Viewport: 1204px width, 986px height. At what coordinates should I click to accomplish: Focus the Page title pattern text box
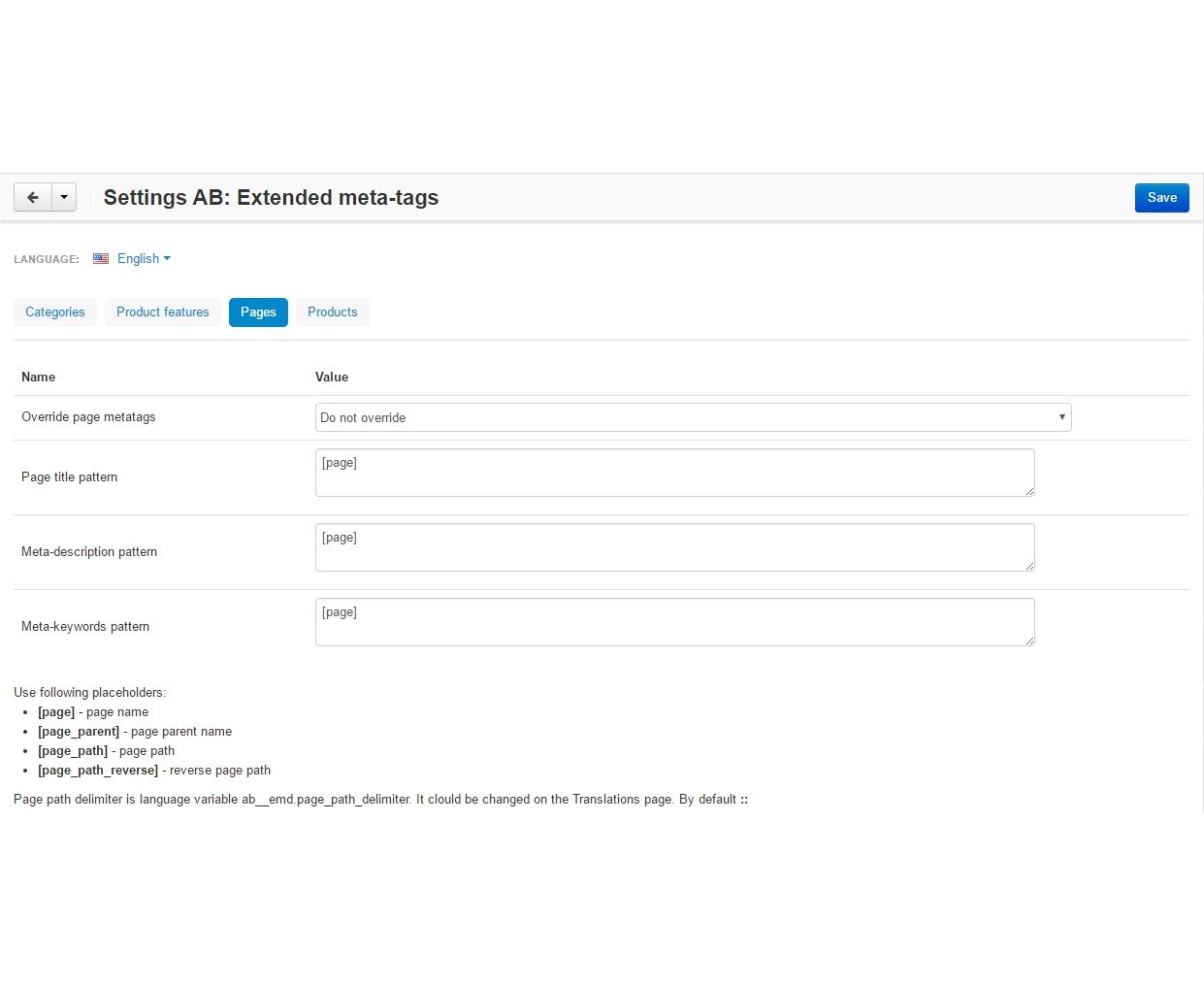point(674,473)
